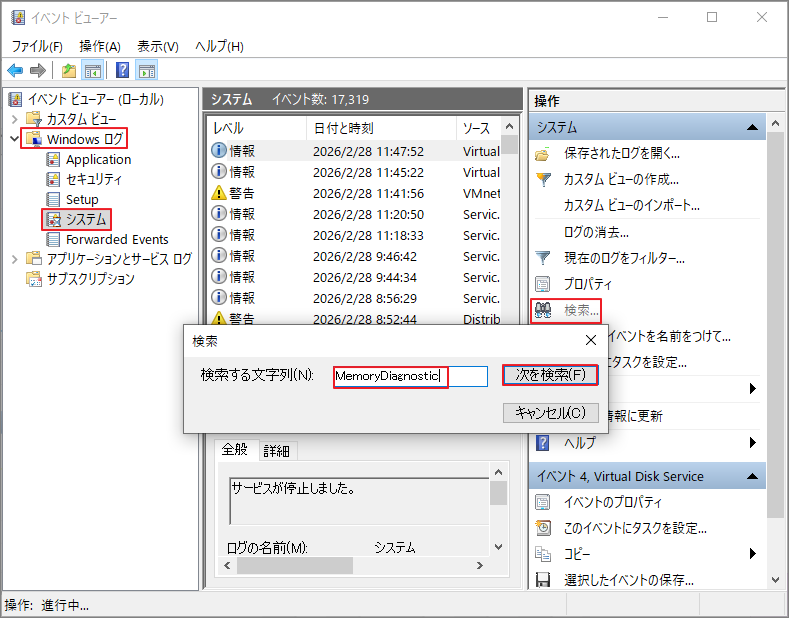Image resolution: width=789 pixels, height=618 pixels.
Task: Select event row dated 9:44:34
Action: pos(354,278)
